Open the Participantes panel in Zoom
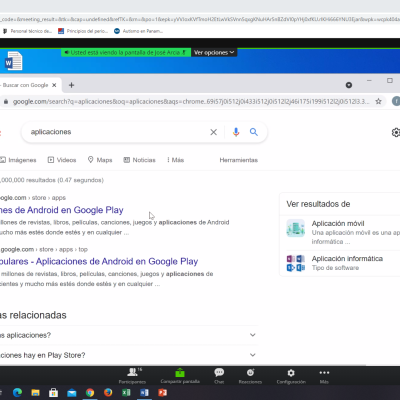This screenshot has width=400, height=400. (x=133, y=376)
